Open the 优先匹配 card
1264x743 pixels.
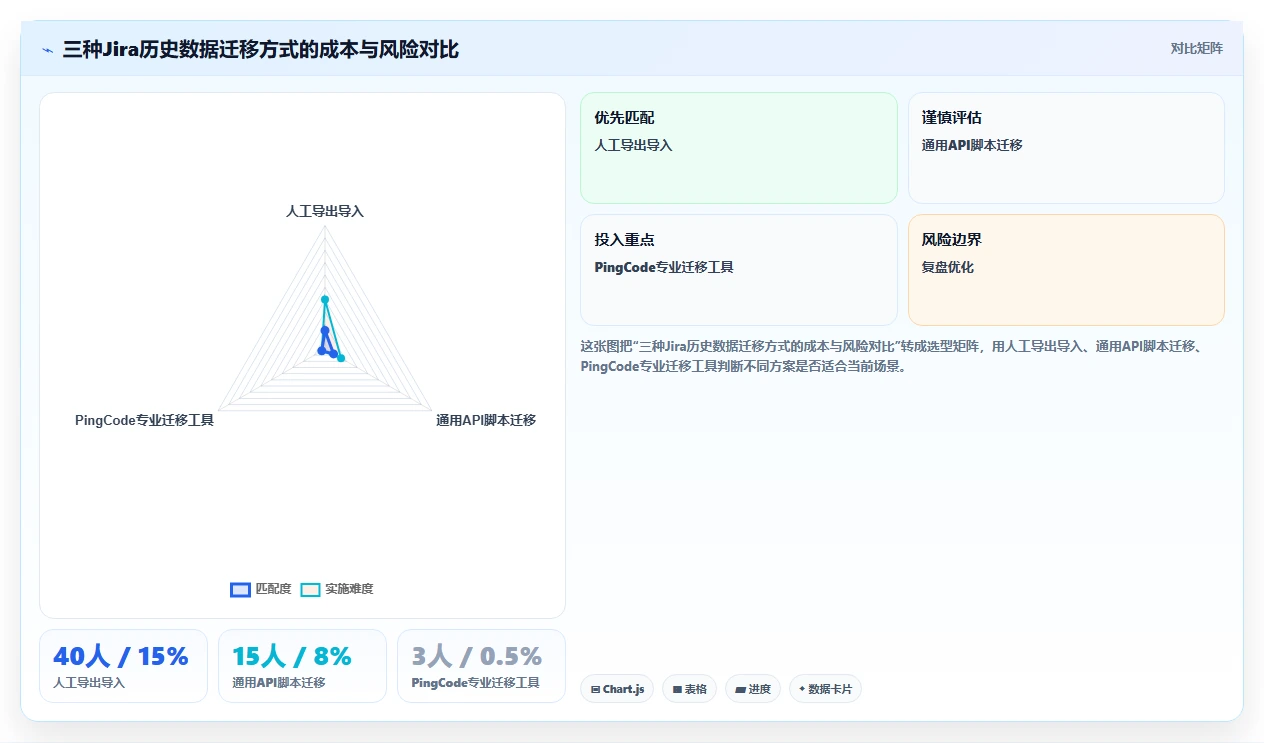coord(739,148)
